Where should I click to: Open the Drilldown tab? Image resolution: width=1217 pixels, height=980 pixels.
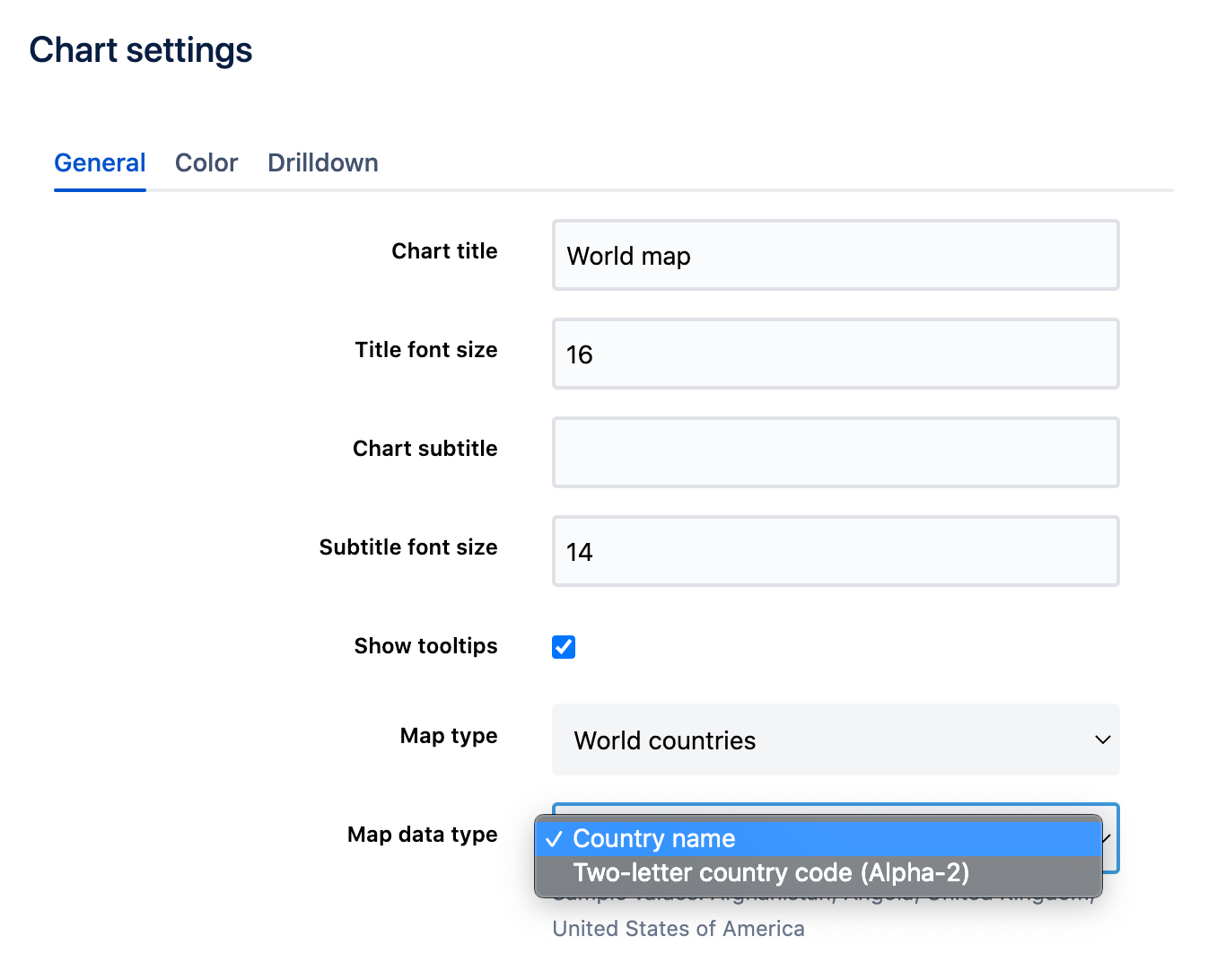click(322, 162)
